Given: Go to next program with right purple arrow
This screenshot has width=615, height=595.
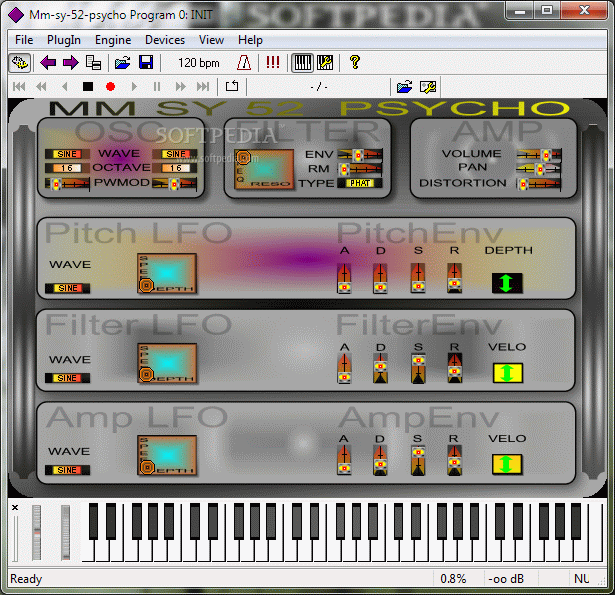Looking at the screenshot, I should (x=71, y=63).
